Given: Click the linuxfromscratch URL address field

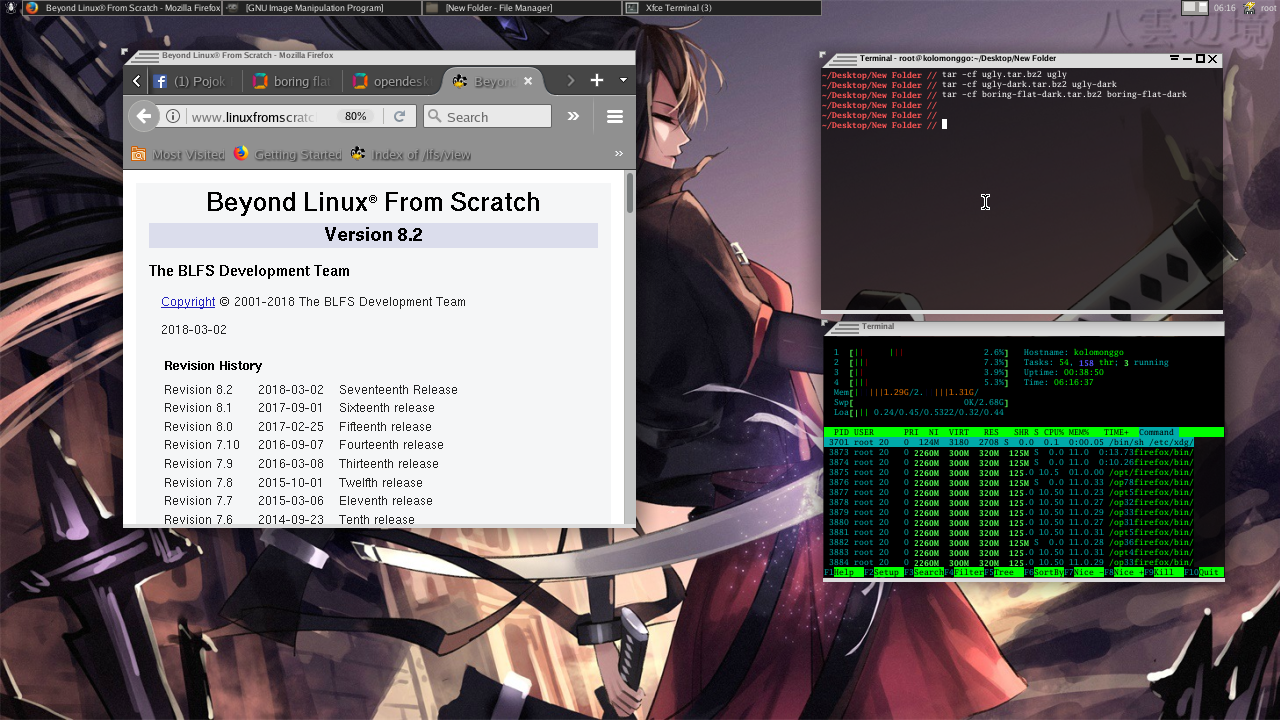Looking at the screenshot, I should click(255, 117).
